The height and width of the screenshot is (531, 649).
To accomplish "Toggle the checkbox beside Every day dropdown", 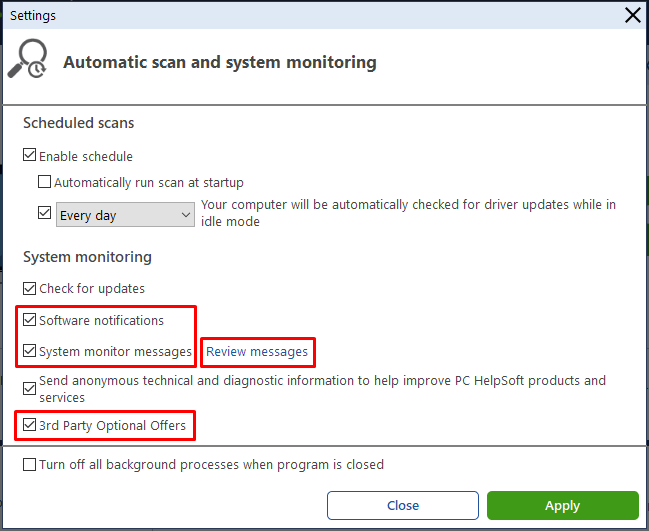I will 44,213.
